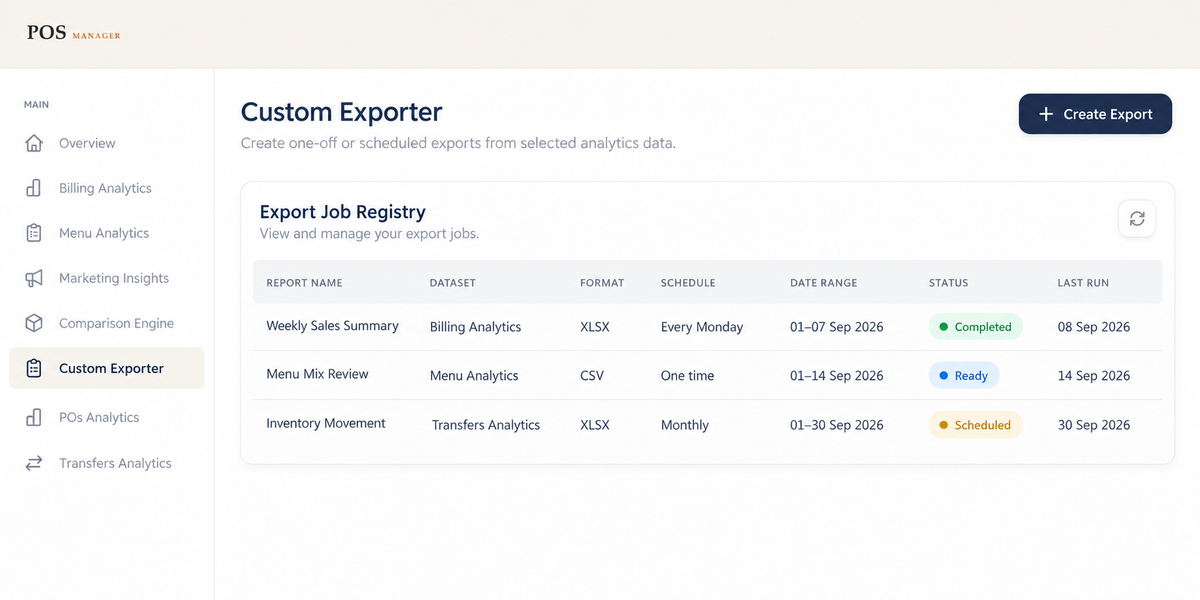Click the Report Name column header
1200x600 pixels.
304,283
